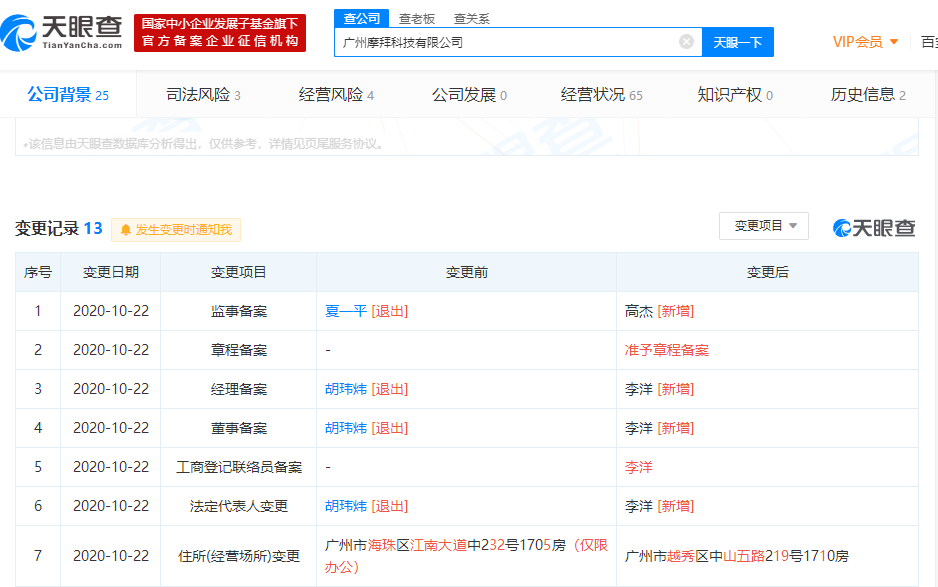Screen dimensions: 938x587
Task: Open the 经营风险 tab
Action: [336, 95]
